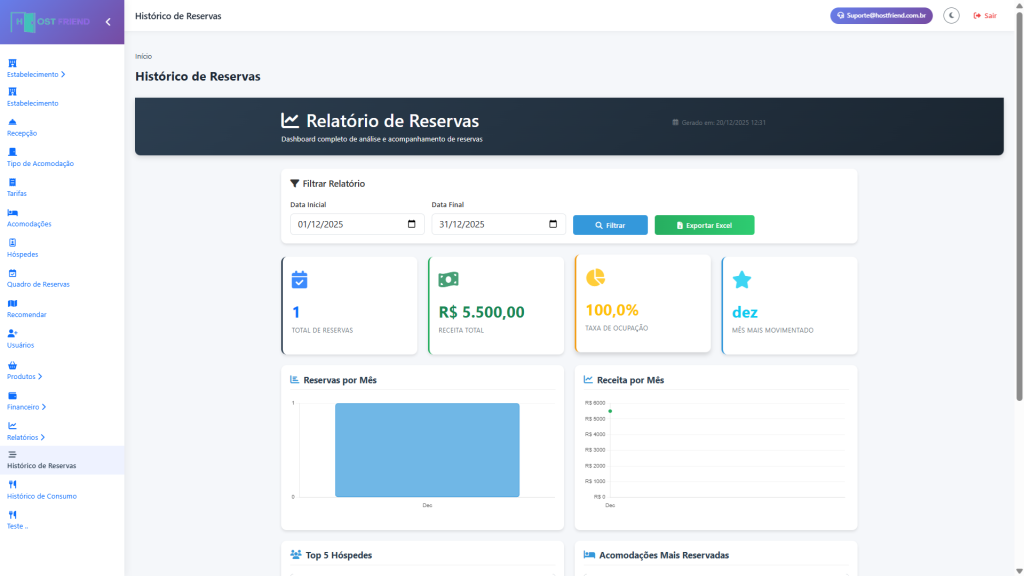The height and width of the screenshot is (576, 1024).
Task: Click the green Exportar Excel button
Action: [704, 225]
